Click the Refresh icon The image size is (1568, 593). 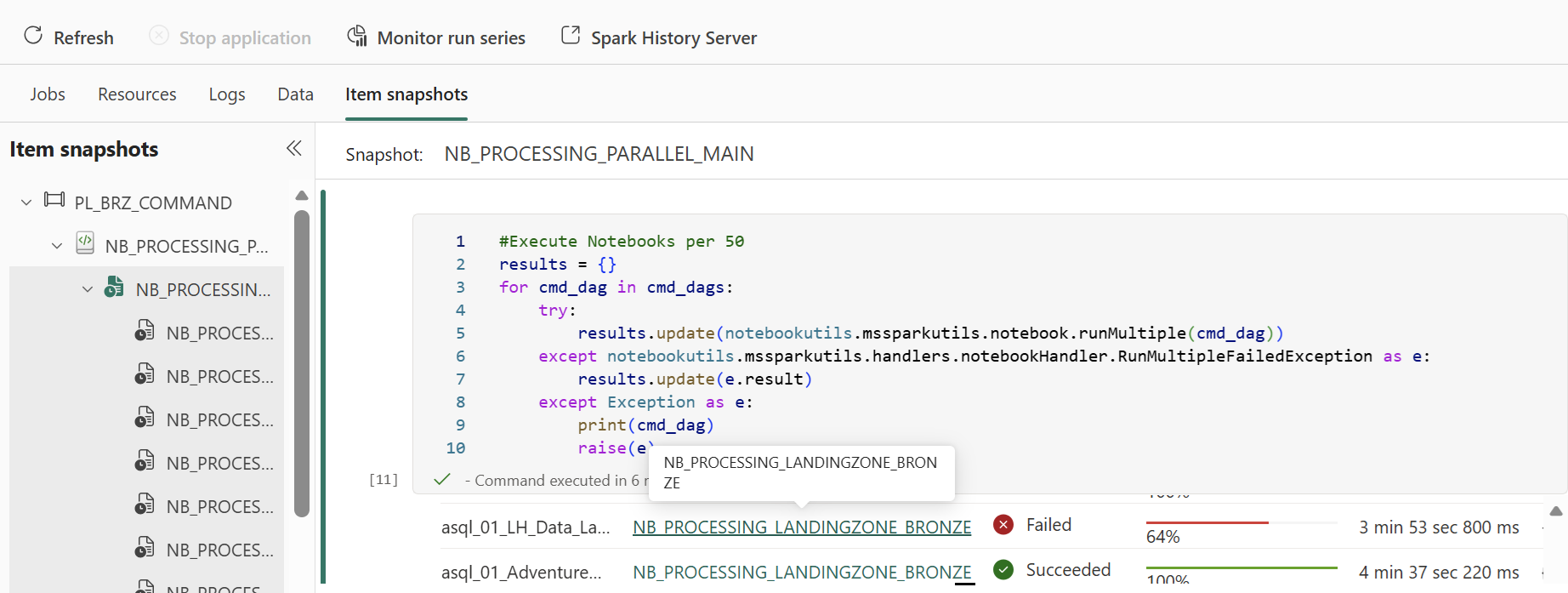tap(33, 36)
